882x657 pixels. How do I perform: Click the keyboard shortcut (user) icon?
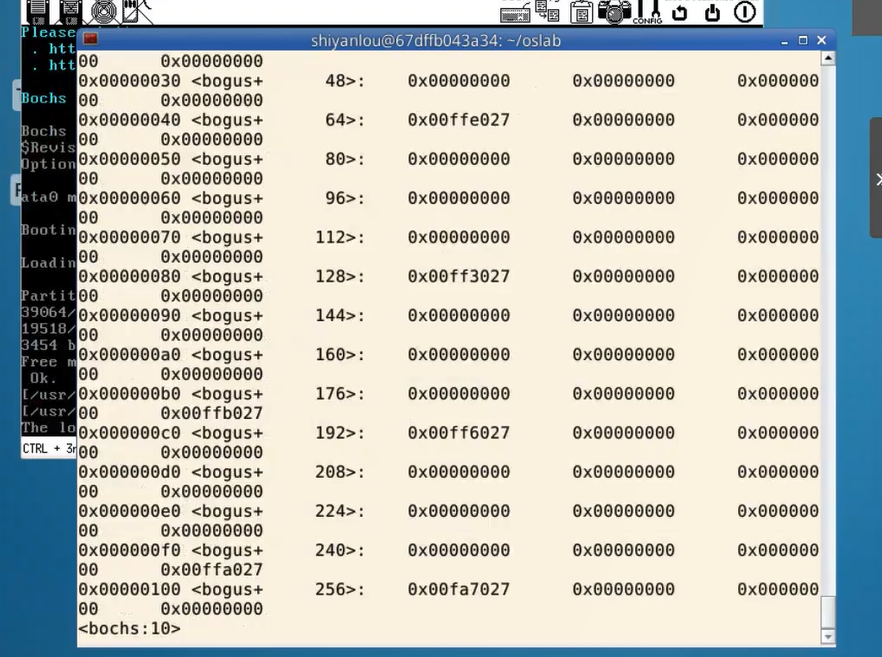click(515, 13)
